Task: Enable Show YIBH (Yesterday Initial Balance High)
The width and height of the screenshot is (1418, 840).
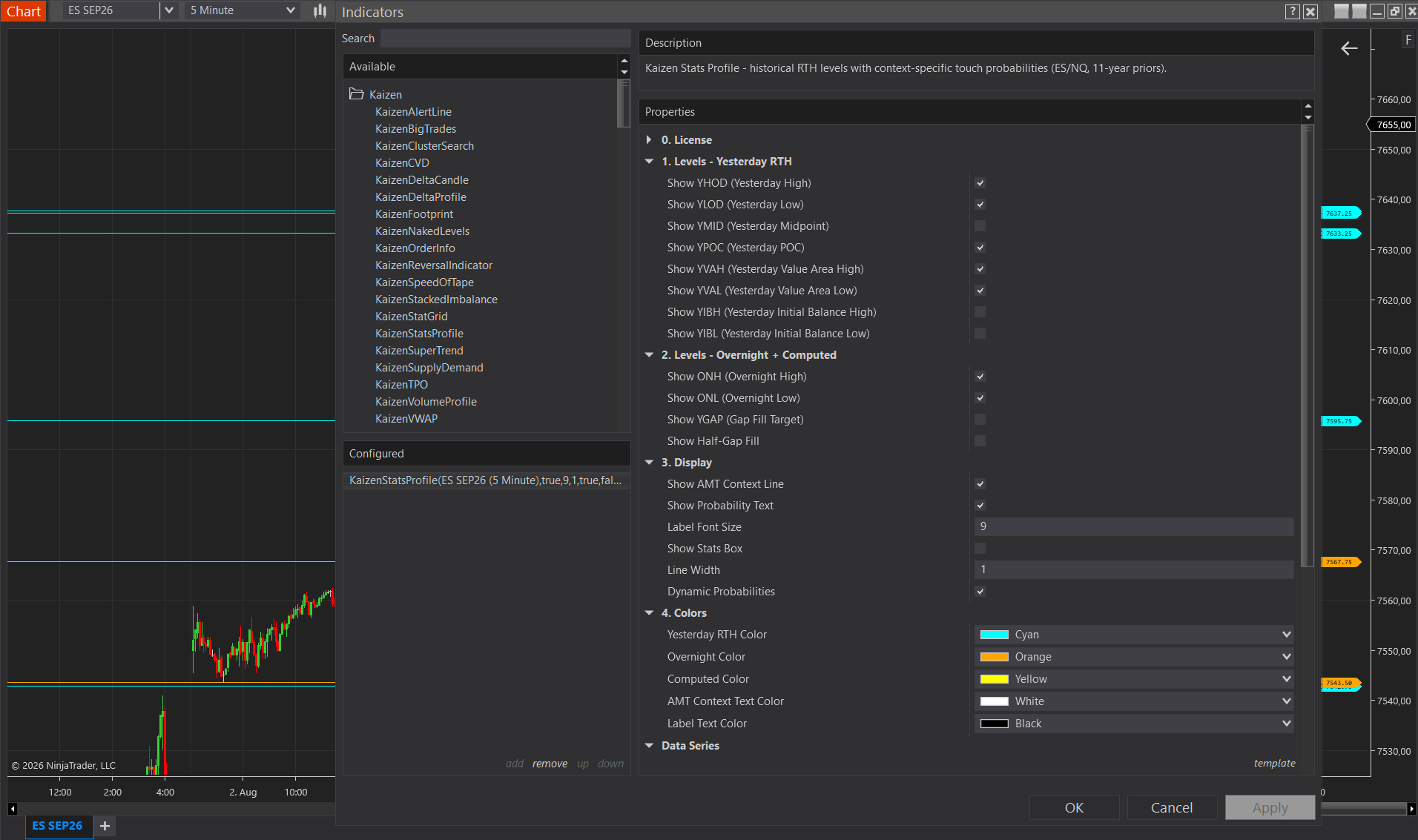Action: [980, 312]
